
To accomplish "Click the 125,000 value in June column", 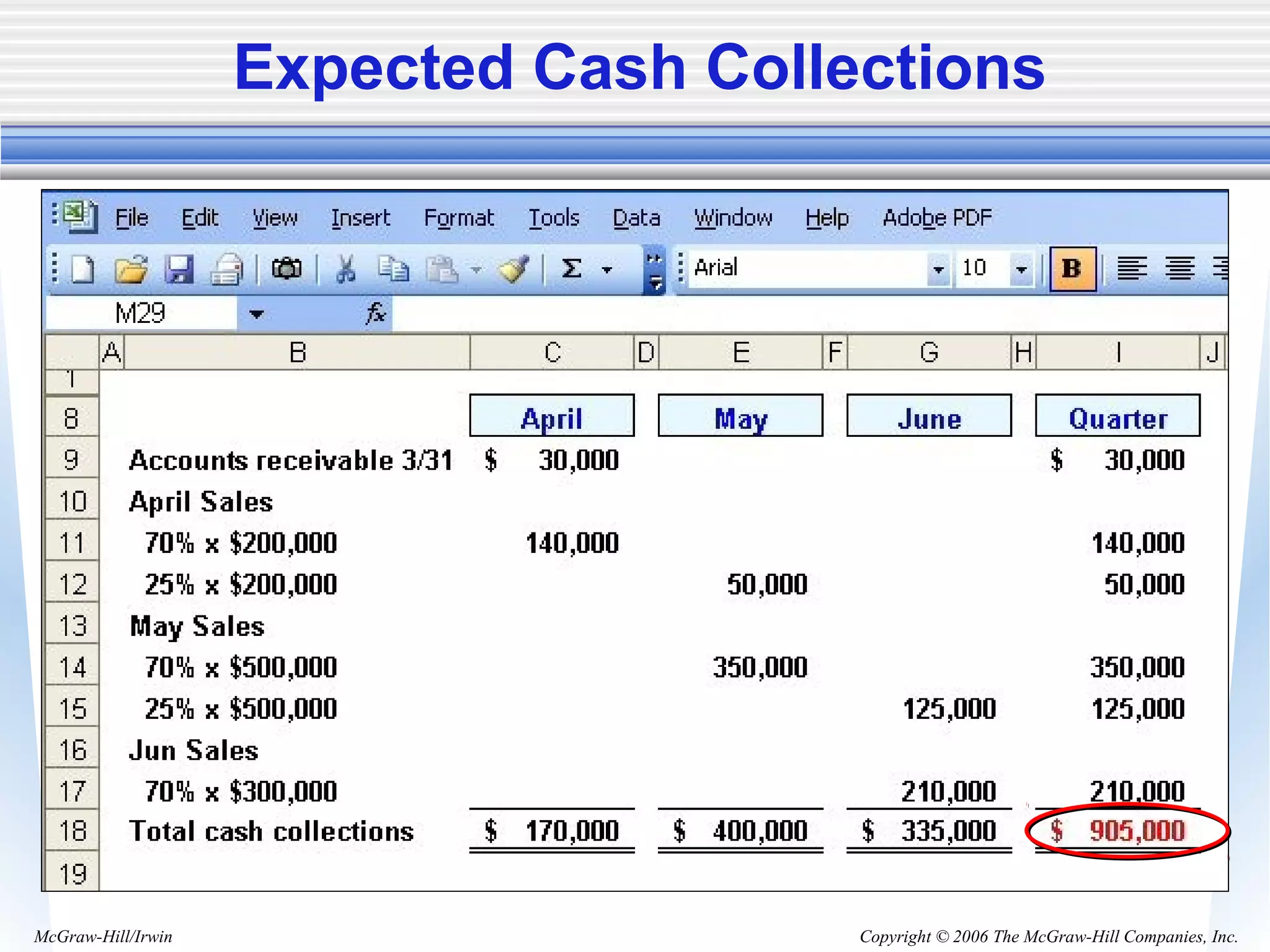I will pos(949,709).
